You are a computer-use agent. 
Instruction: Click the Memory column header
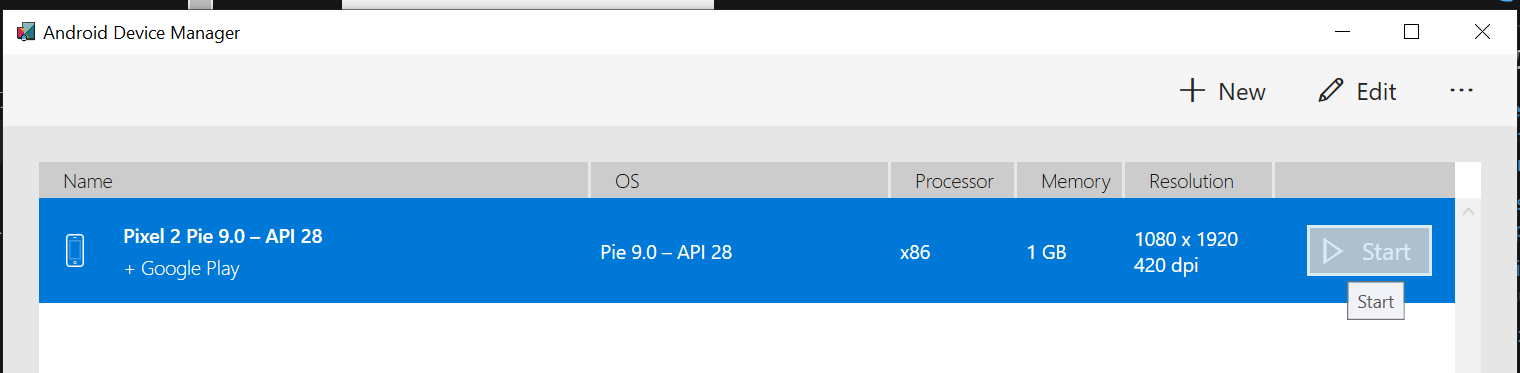click(x=1070, y=181)
